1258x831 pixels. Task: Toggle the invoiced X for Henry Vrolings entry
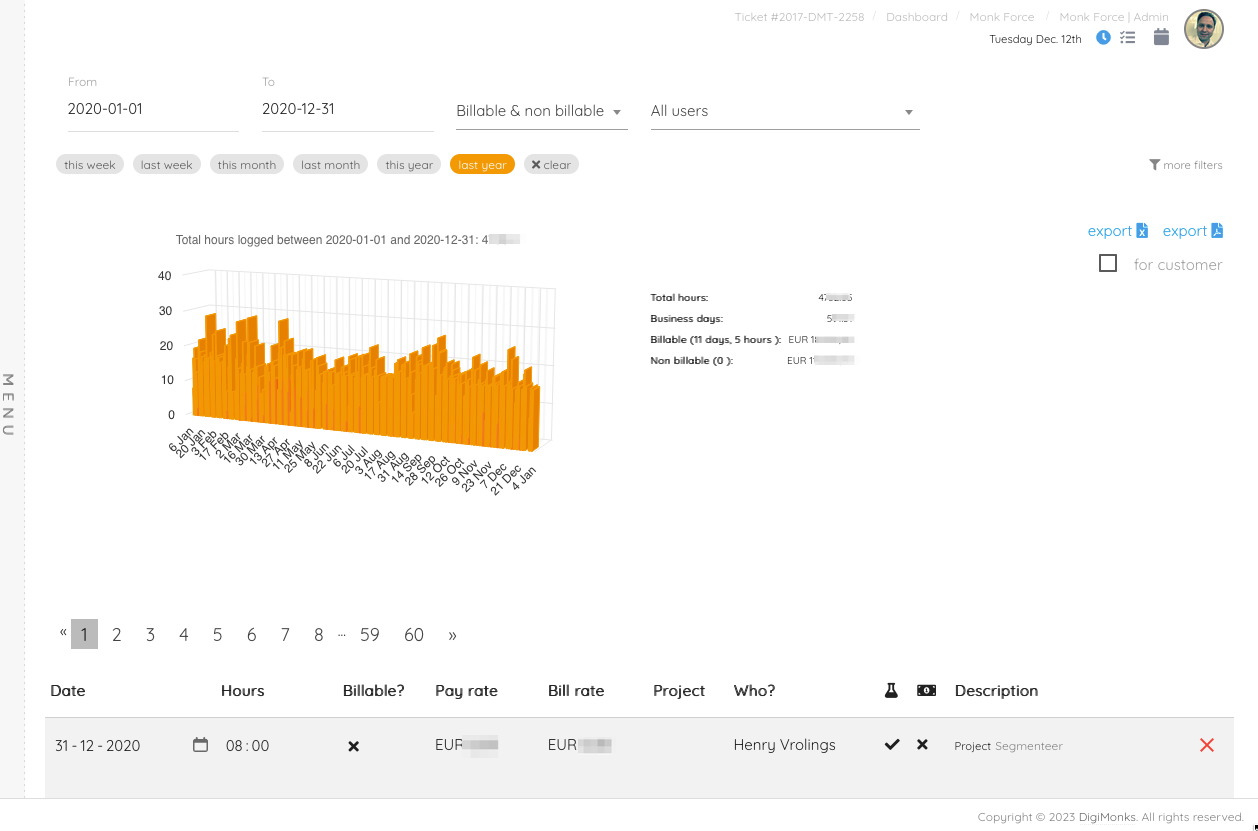(x=923, y=745)
